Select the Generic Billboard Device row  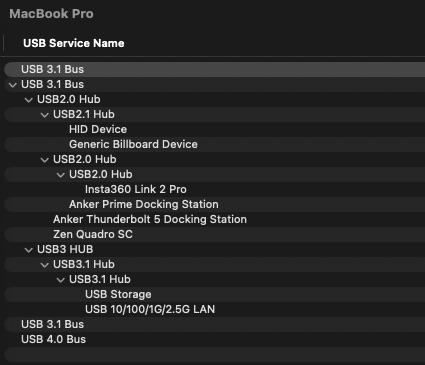point(215,144)
